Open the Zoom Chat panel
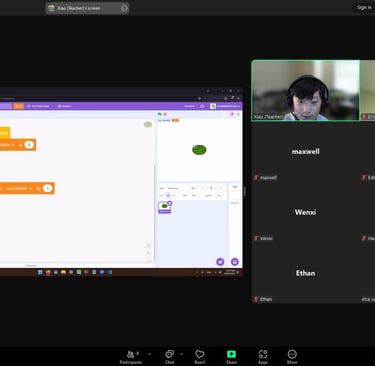The image size is (375, 366). coord(169,357)
